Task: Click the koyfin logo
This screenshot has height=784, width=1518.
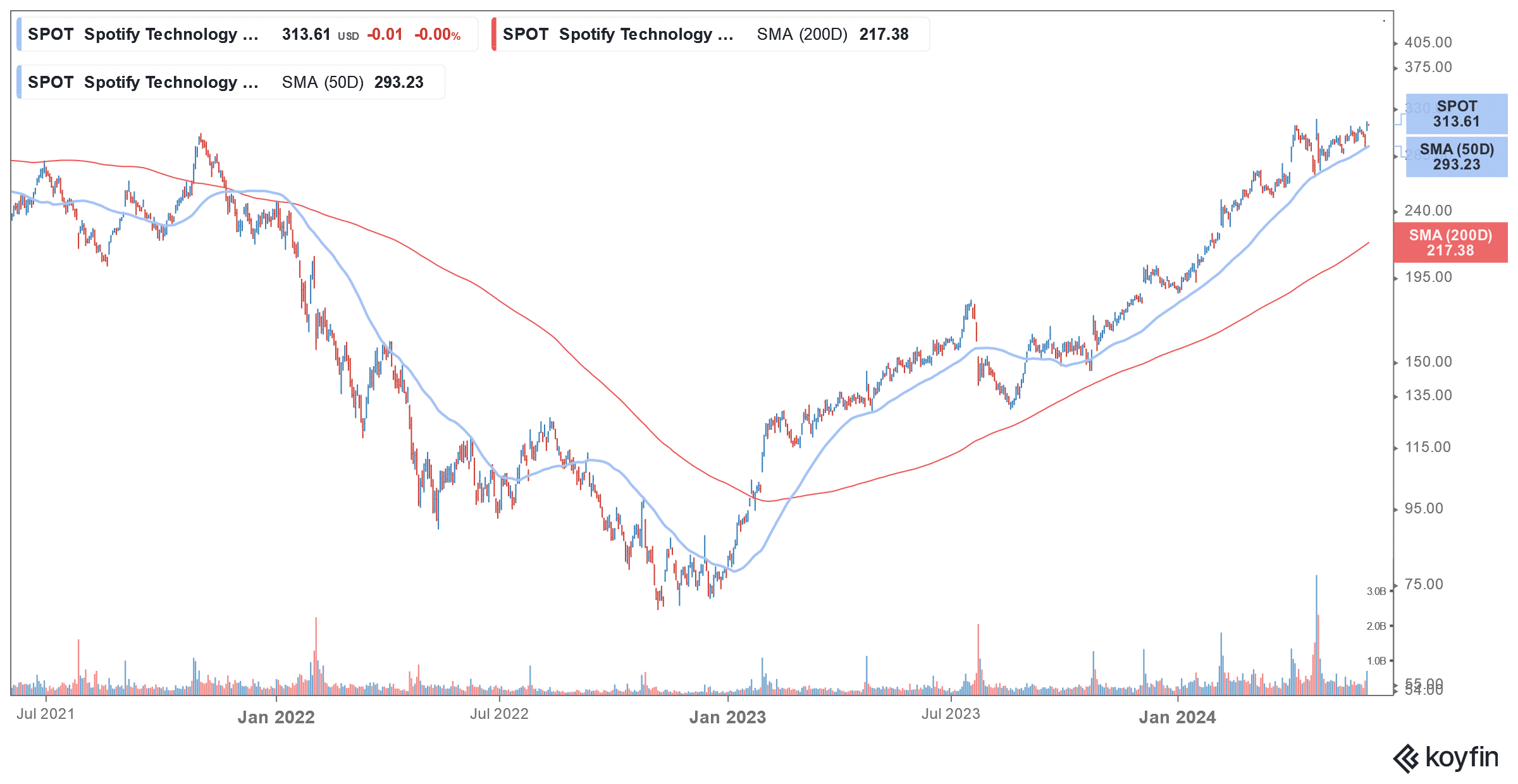Action: pyautogui.click(x=1446, y=758)
